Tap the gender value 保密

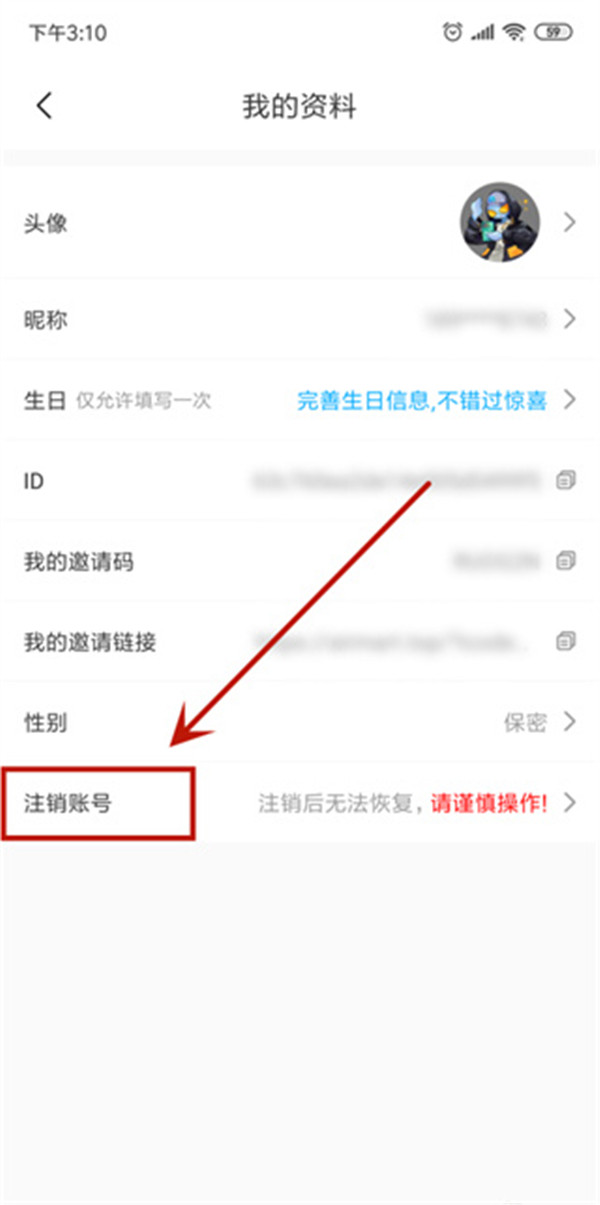pyautogui.click(x=525, y=722)
